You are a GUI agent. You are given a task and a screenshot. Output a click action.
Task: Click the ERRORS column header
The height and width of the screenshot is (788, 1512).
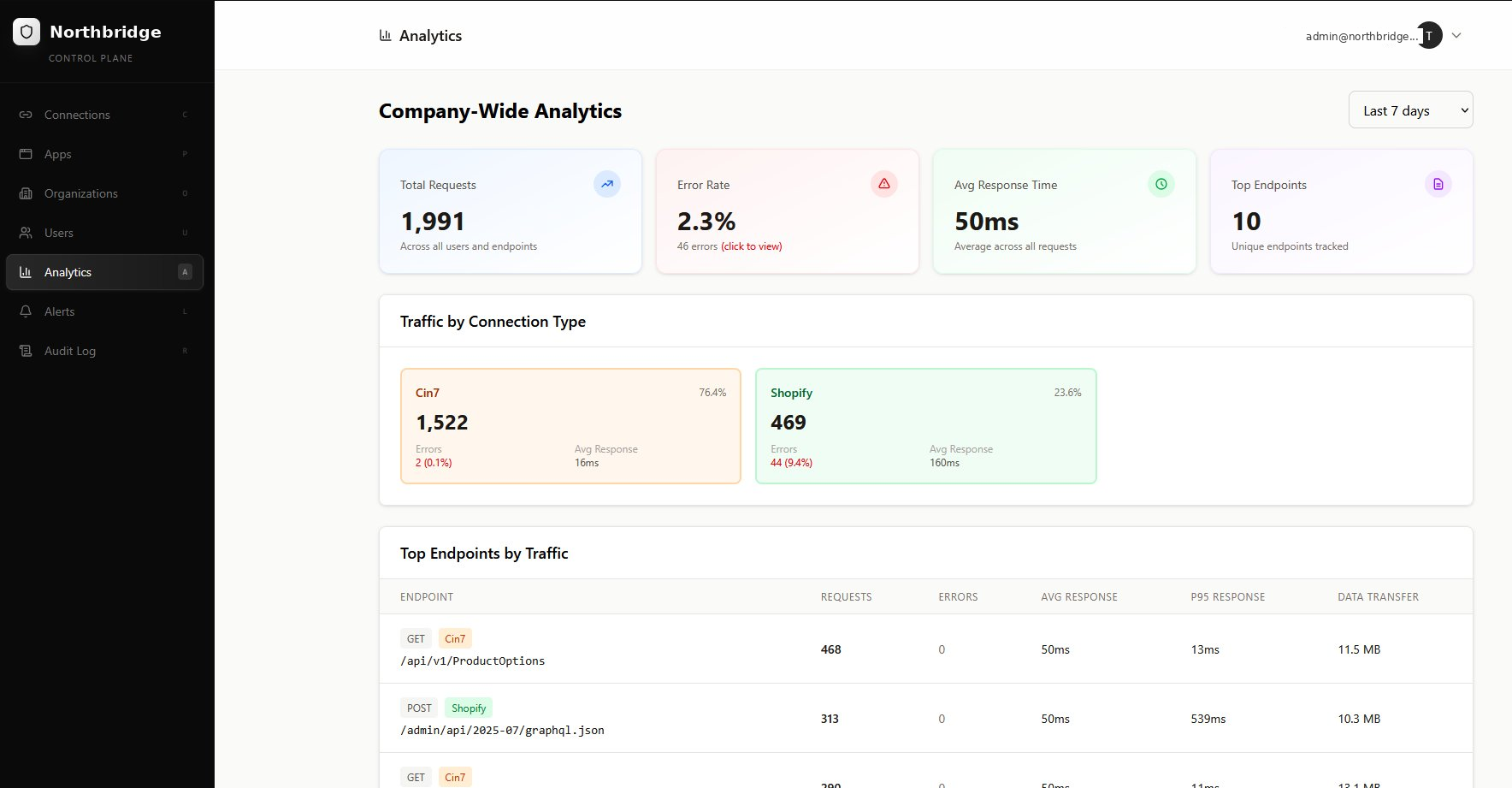click(x=958, y=597)
